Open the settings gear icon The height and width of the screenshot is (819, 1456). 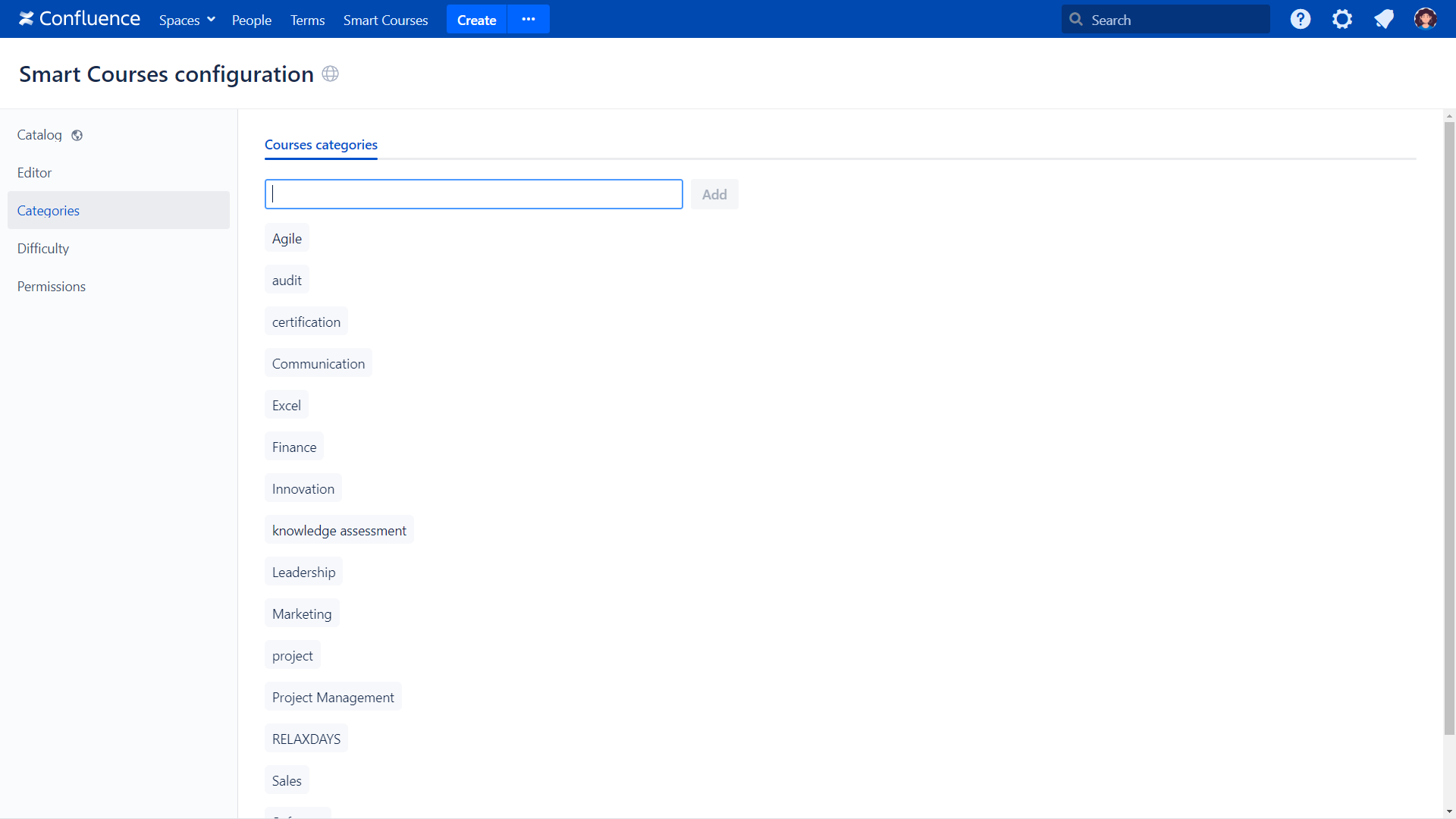(1342, 18)
